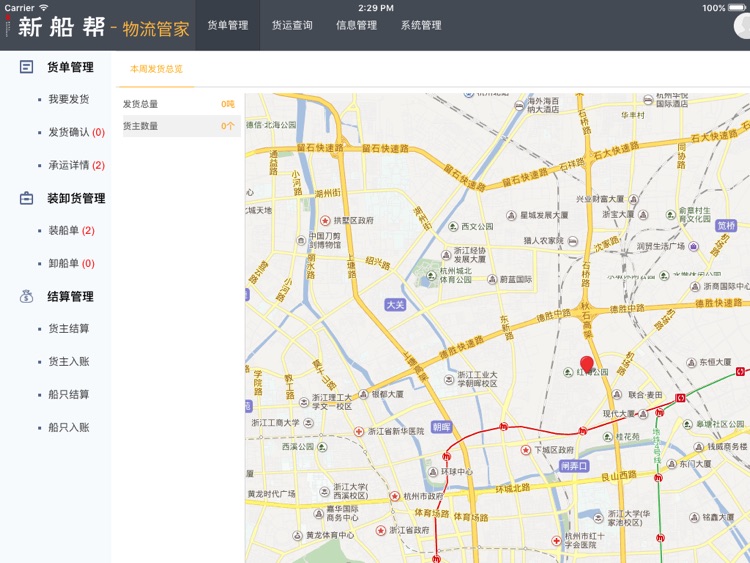Click the 结算管理 sidebar heading text

(x=70, y=297)
